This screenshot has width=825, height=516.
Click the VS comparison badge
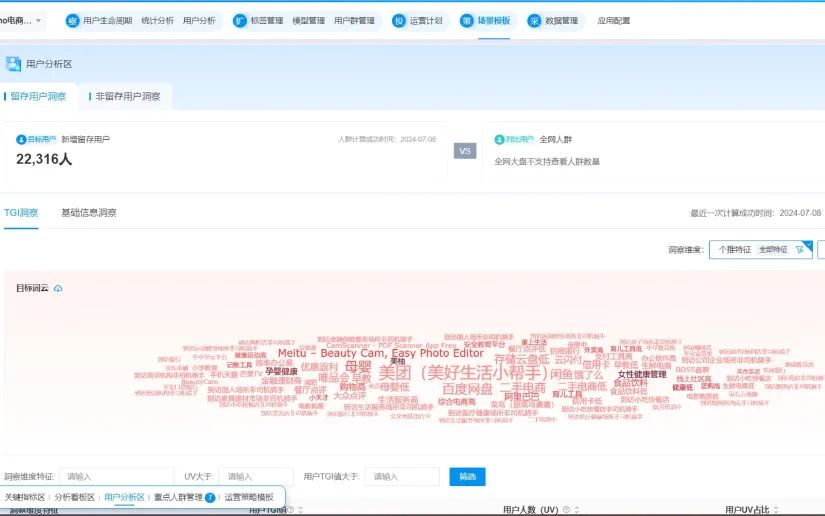pos(465,151)
